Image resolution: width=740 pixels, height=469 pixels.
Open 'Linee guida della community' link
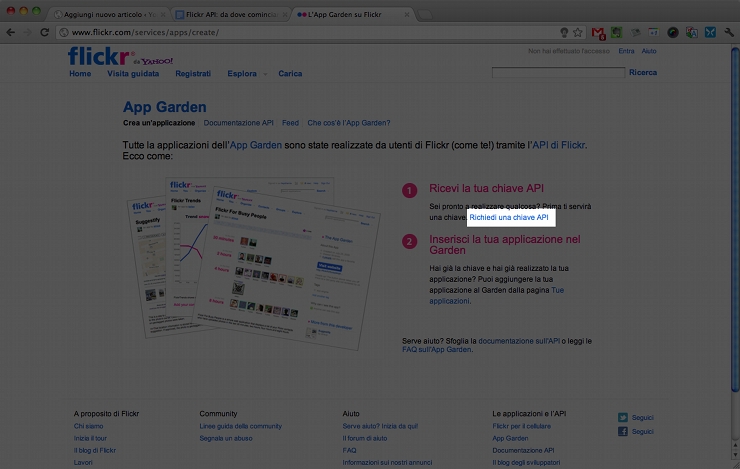241,426
